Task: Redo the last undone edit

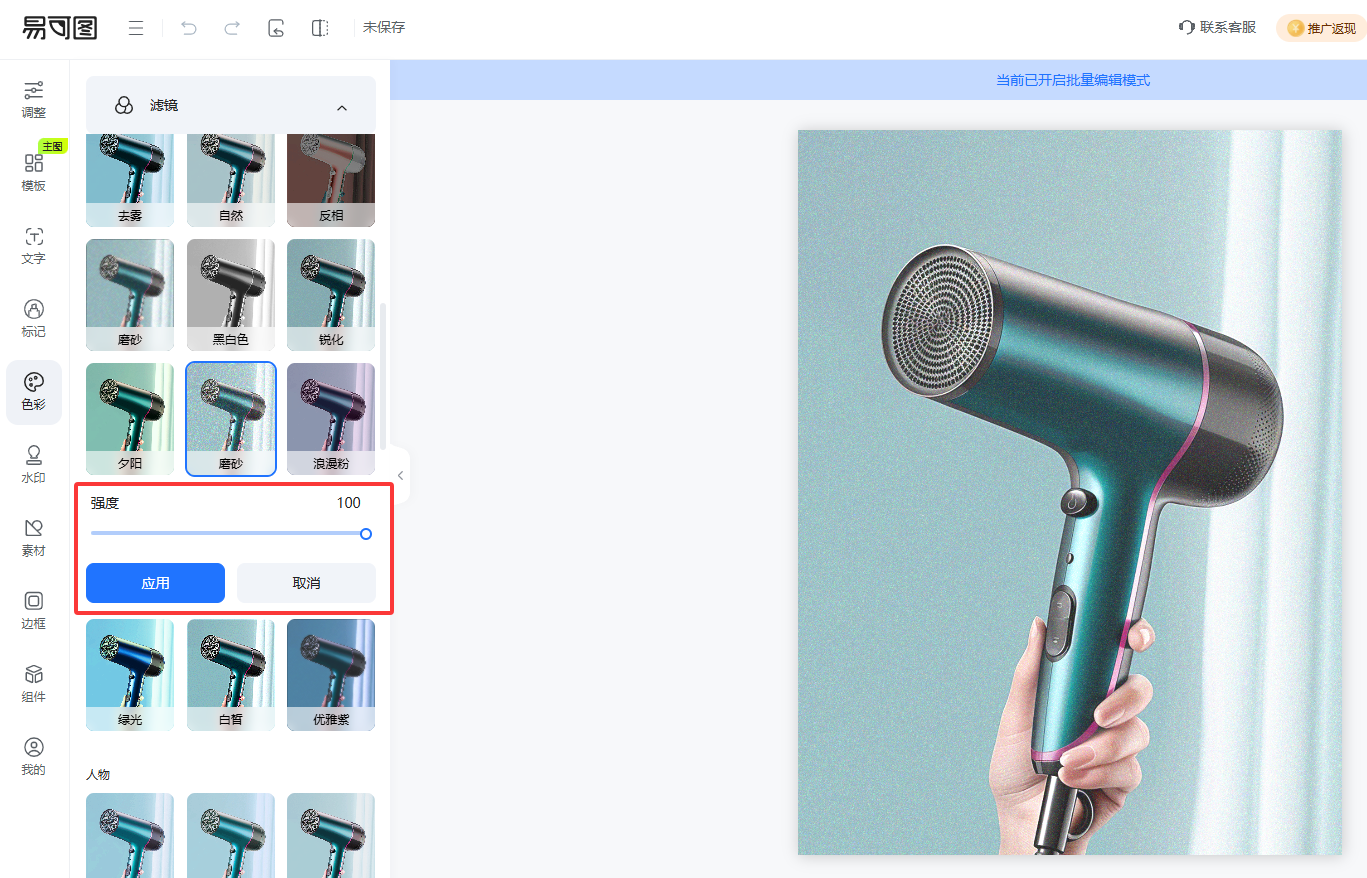Action: pos(232,28)
